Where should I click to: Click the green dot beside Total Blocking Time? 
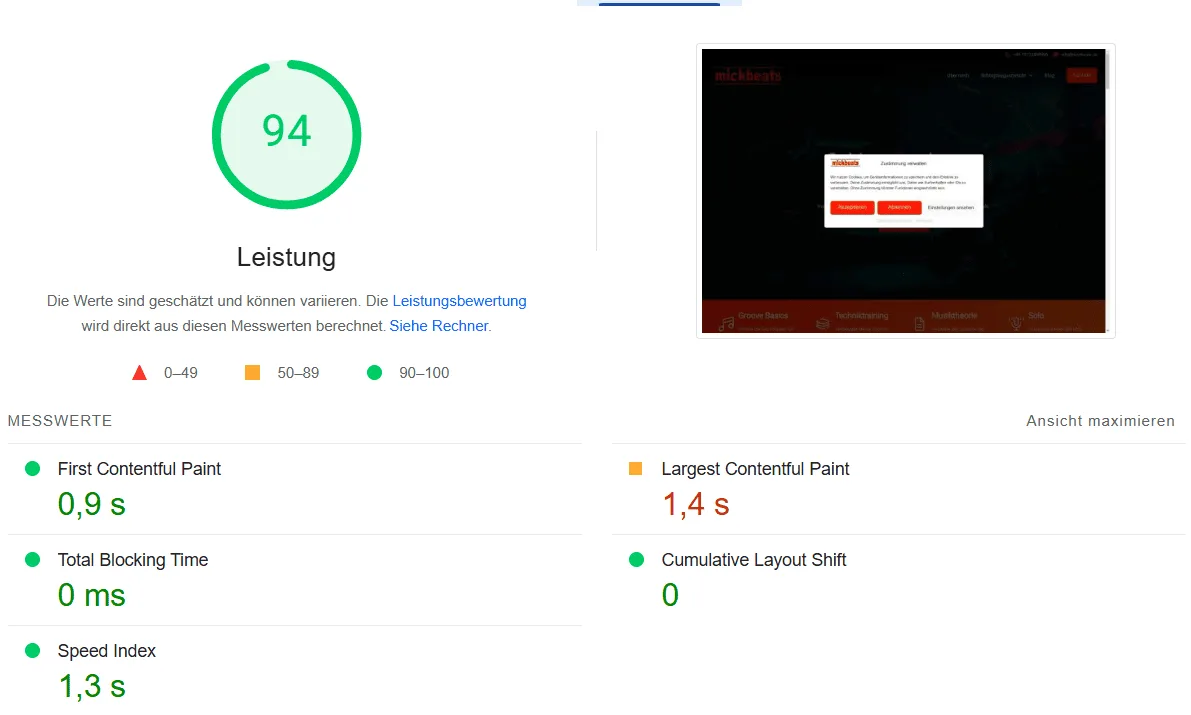pyautogui.click(x=33, y=560)
